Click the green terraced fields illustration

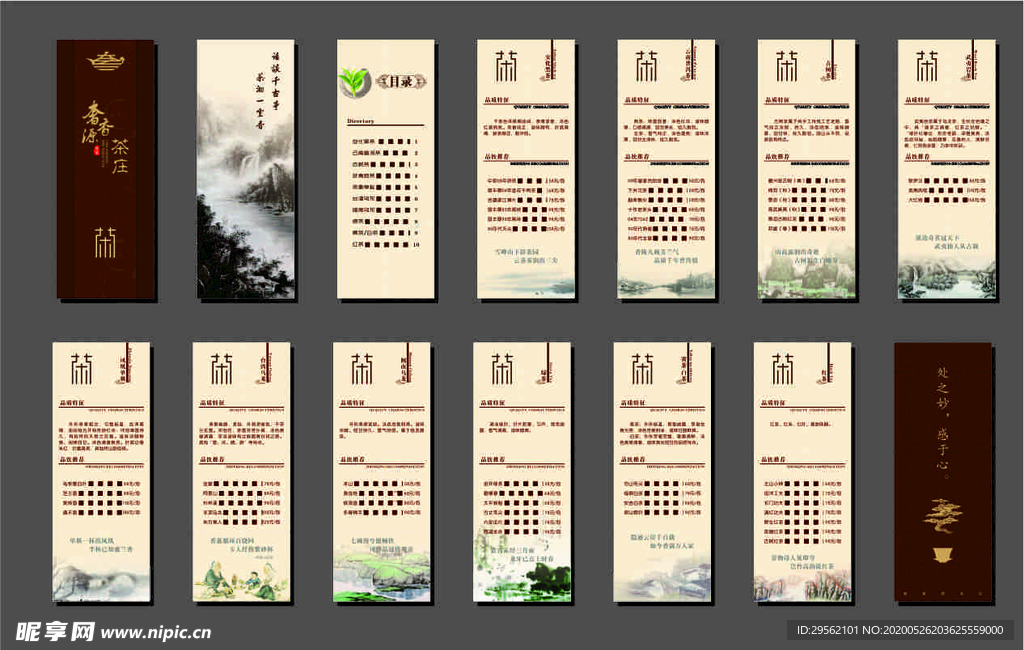click(382, 575)
